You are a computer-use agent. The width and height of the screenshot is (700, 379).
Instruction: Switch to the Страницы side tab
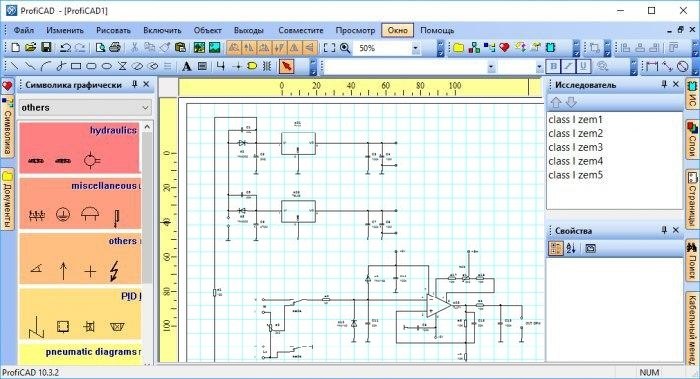(692, 199)
